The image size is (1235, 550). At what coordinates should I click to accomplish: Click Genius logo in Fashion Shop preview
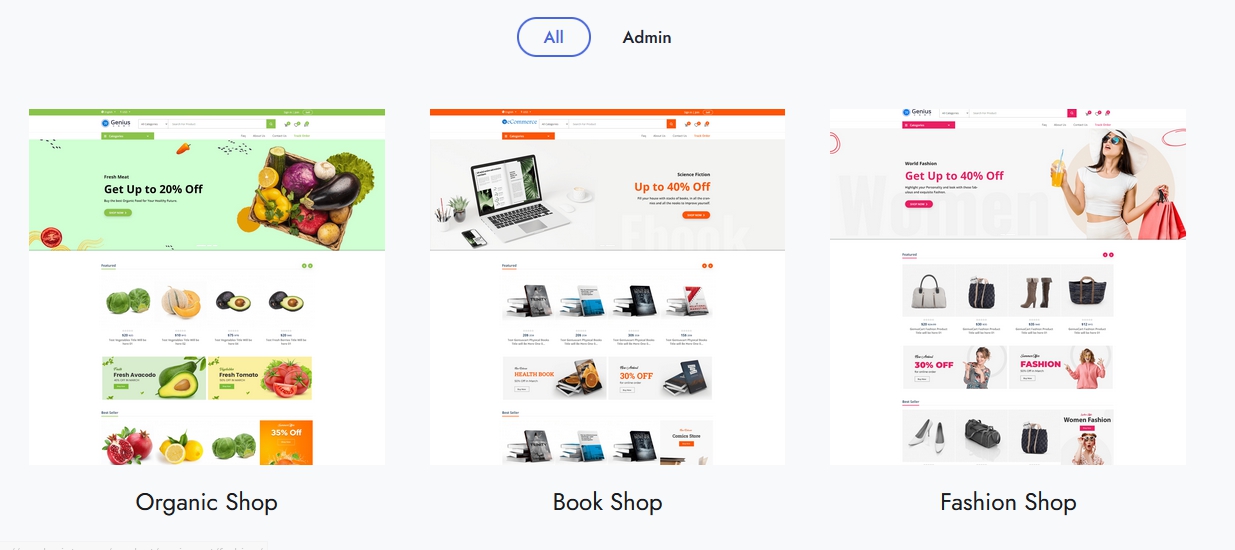[917, 112]
